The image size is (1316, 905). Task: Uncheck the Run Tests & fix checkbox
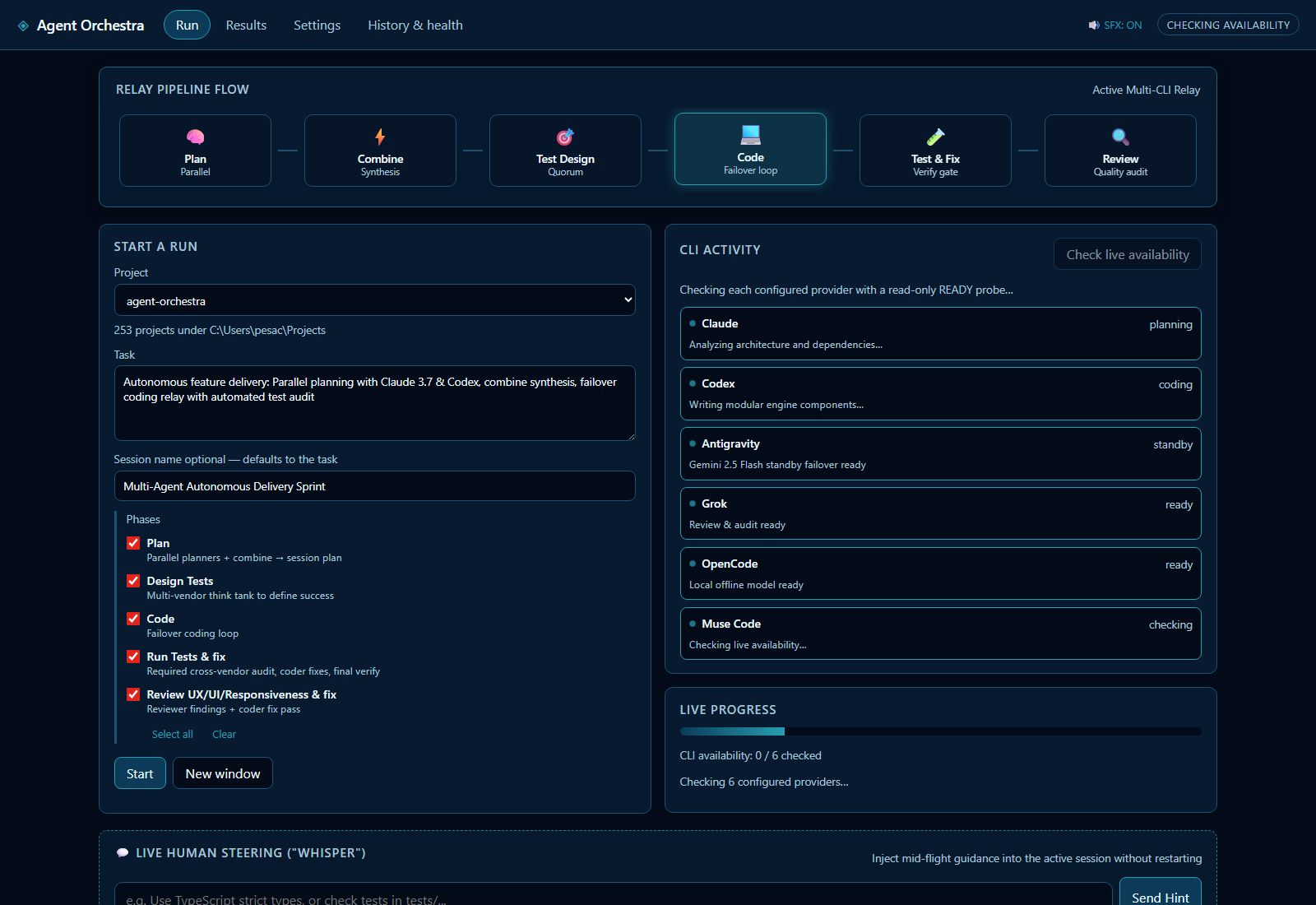point(133,657)
